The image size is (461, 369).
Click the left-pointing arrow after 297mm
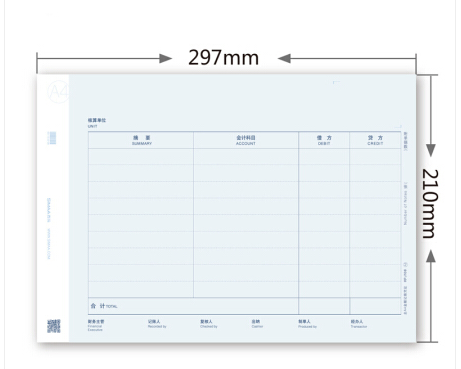point(284,59)
